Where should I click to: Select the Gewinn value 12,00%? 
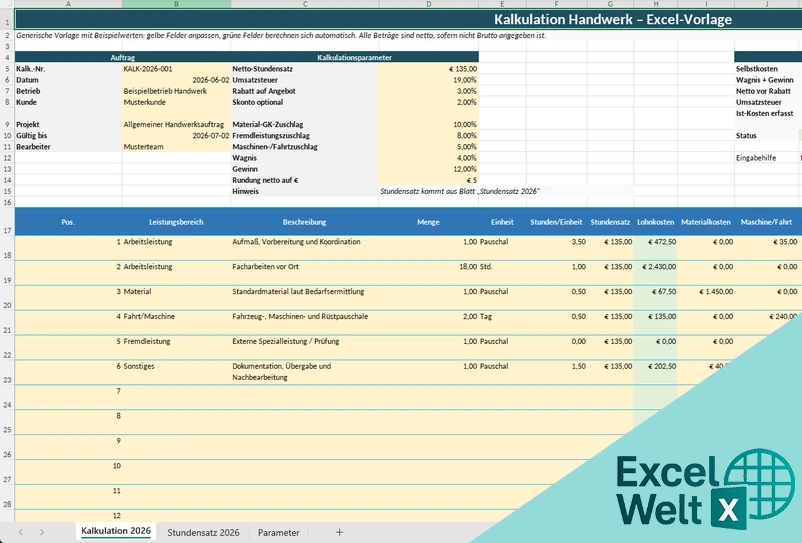point(429,169)
